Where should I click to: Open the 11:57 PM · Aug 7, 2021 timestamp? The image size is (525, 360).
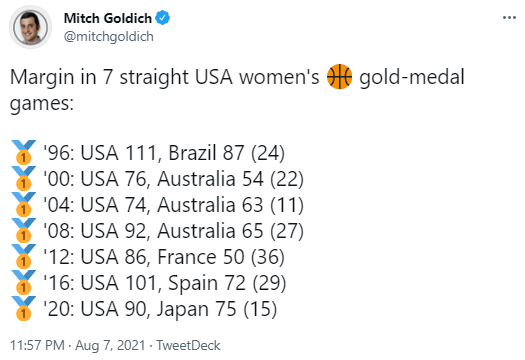(x=78, y=345)
